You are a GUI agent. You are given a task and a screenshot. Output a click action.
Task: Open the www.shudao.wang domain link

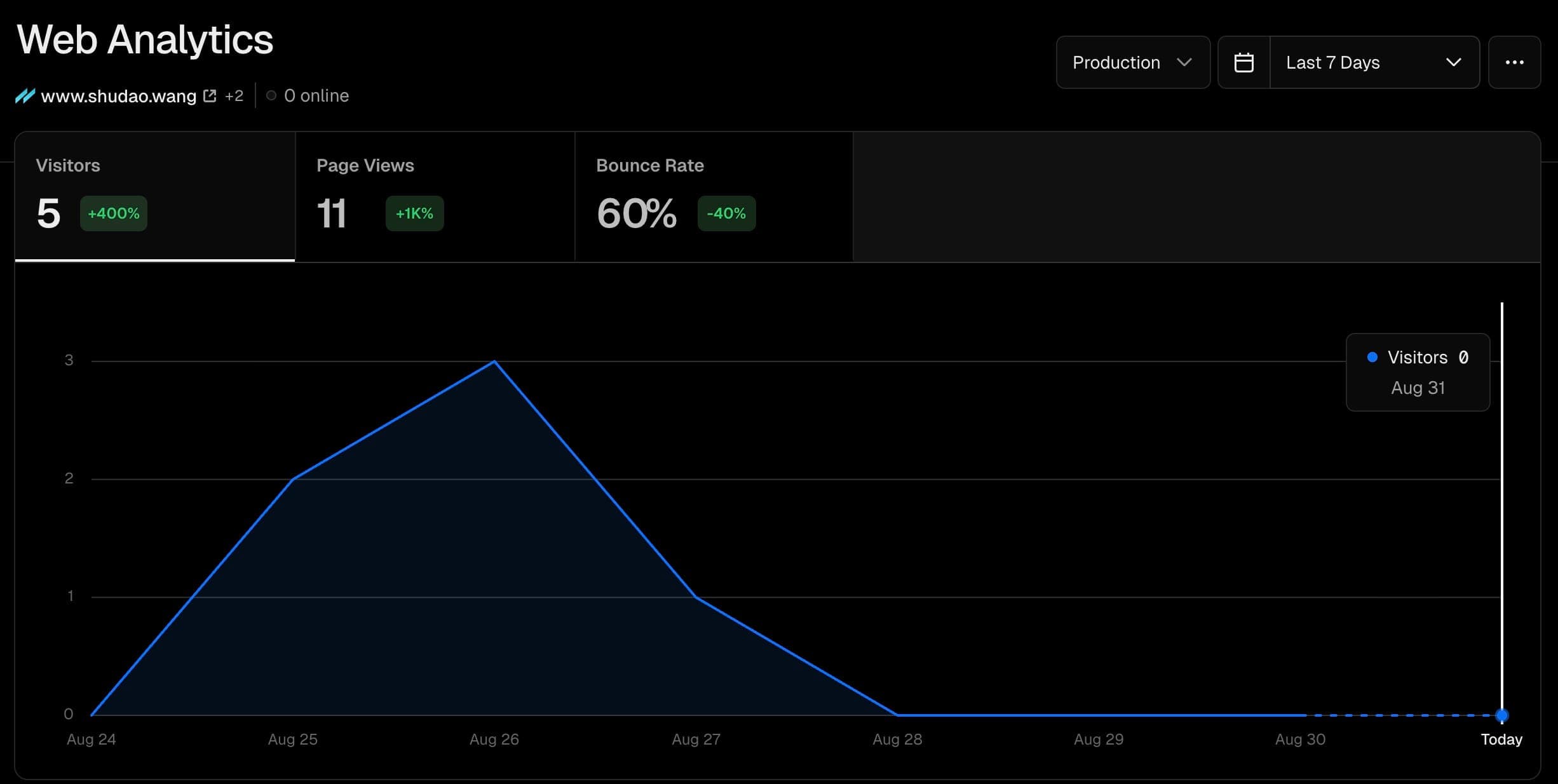(x=118, y=96)
